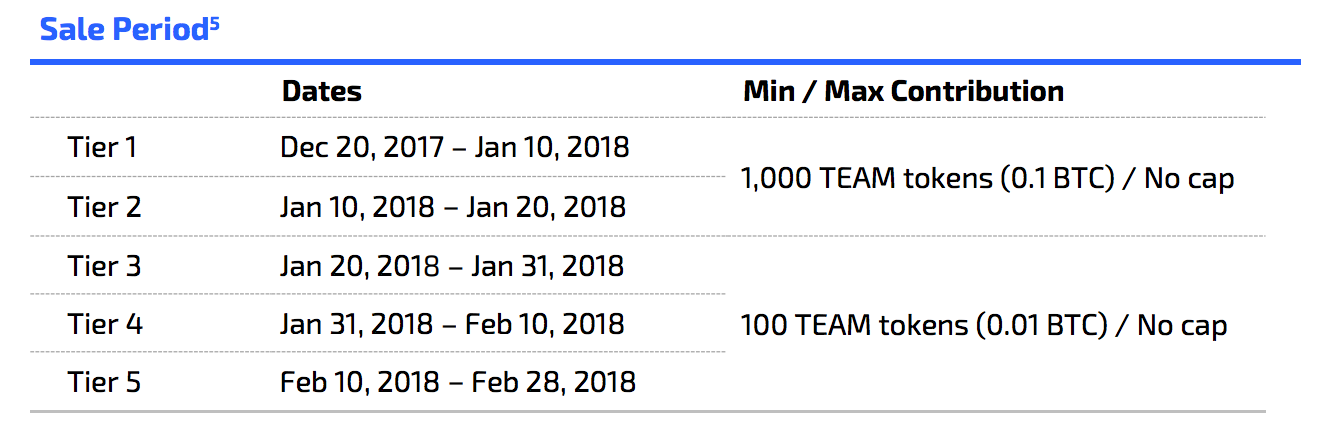This screenshot has width=1328, height=440.
Task: Click the Jan 20, 2018 – Jan 31, 2018 range
Action: pos(452,266)
